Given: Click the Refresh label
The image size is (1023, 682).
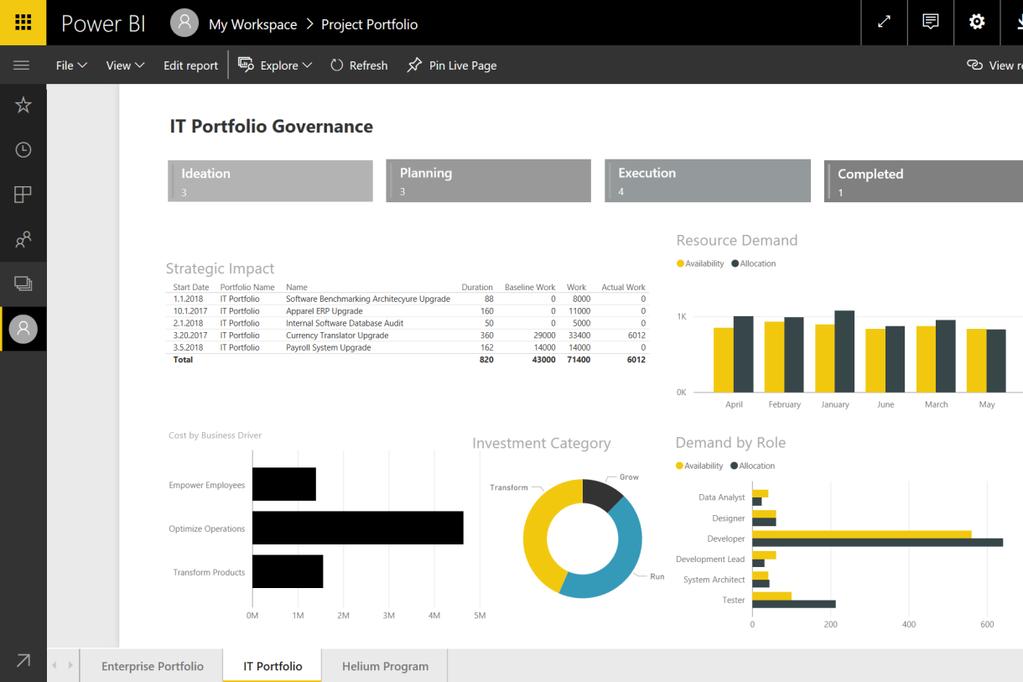Looking at the screenshot, I should click(x=369, y=65).
